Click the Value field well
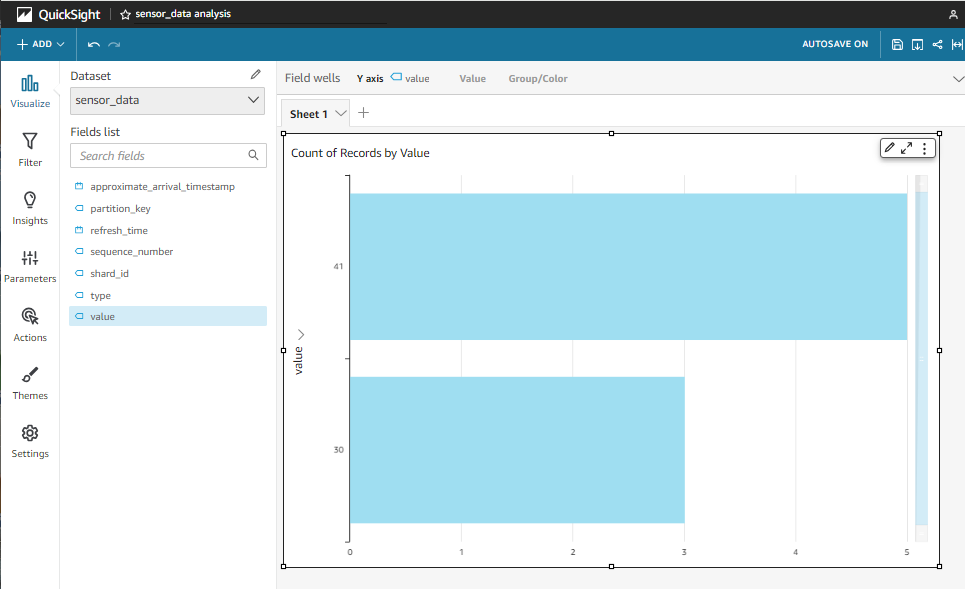The image size is (965, 589). point(473,79)
